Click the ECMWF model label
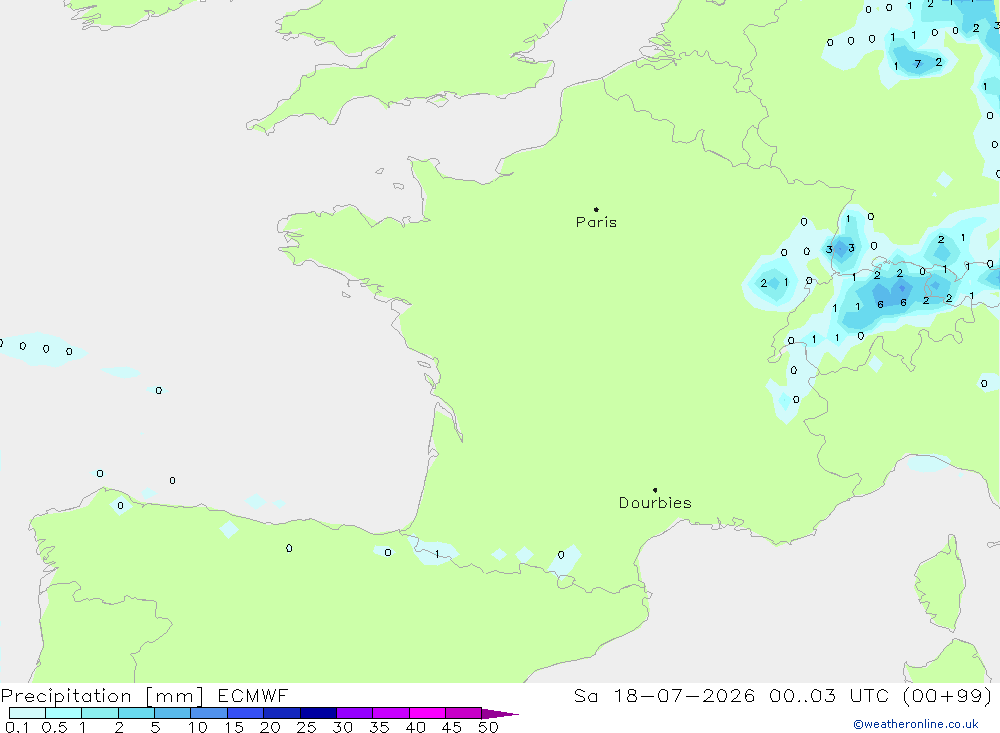1000x733 pixels. (x=253, y=695)
